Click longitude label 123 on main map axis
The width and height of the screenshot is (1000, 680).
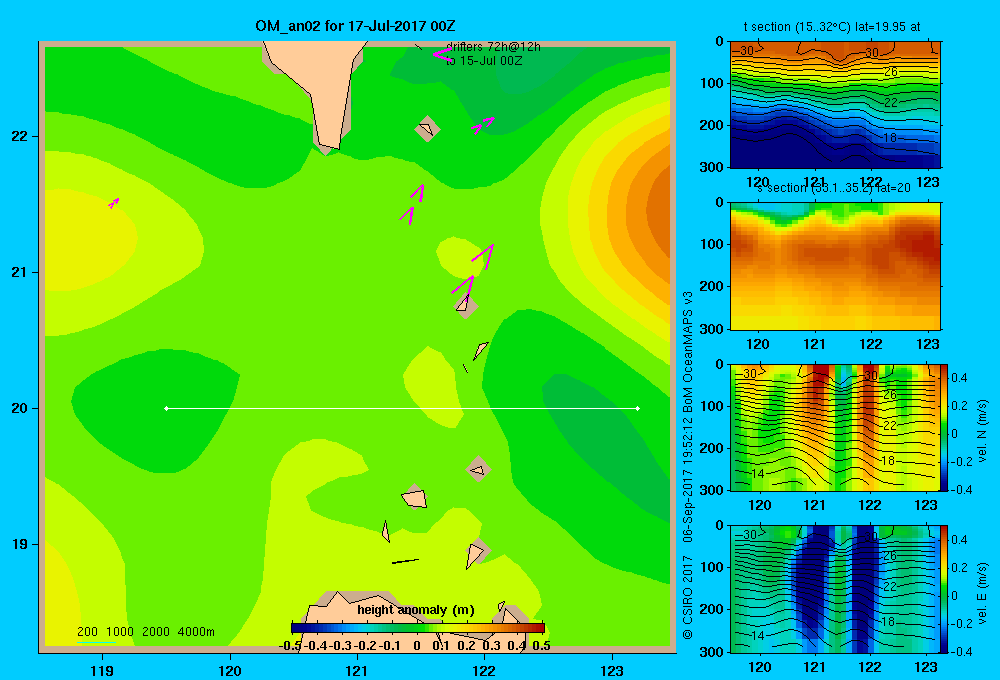pos(612,670)
